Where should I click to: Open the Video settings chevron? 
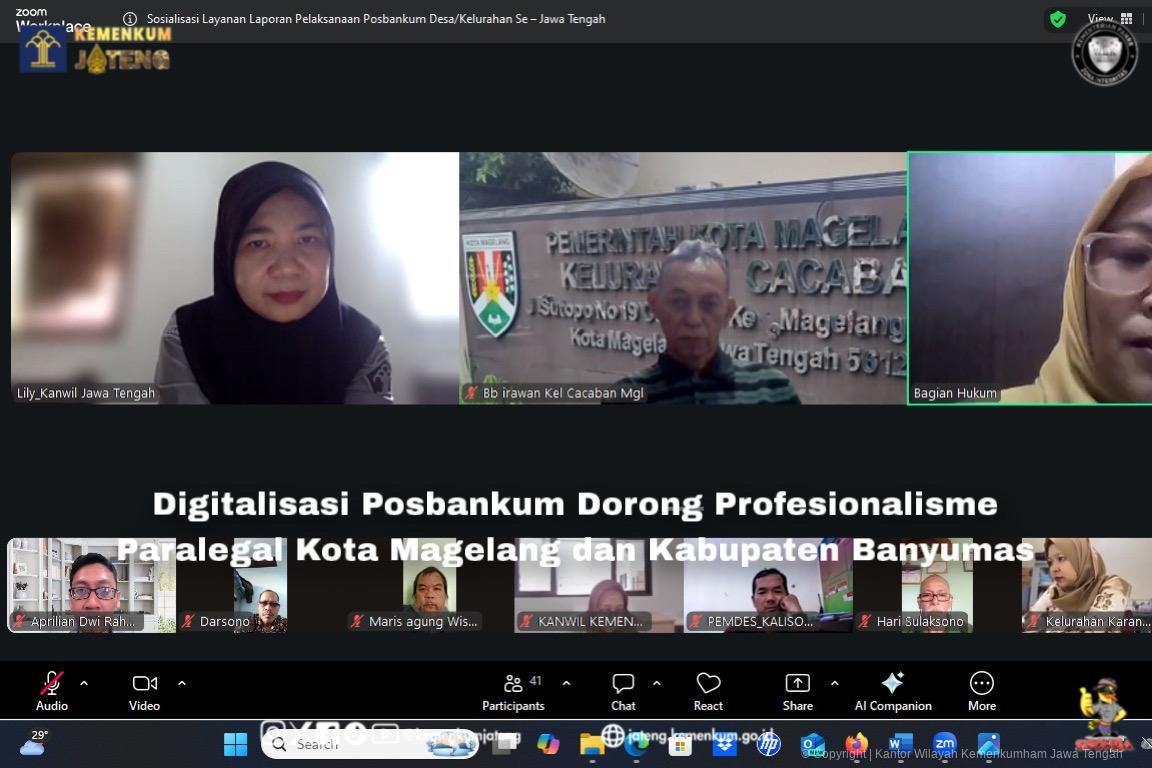pyautogui.click(x=181, y=683)
